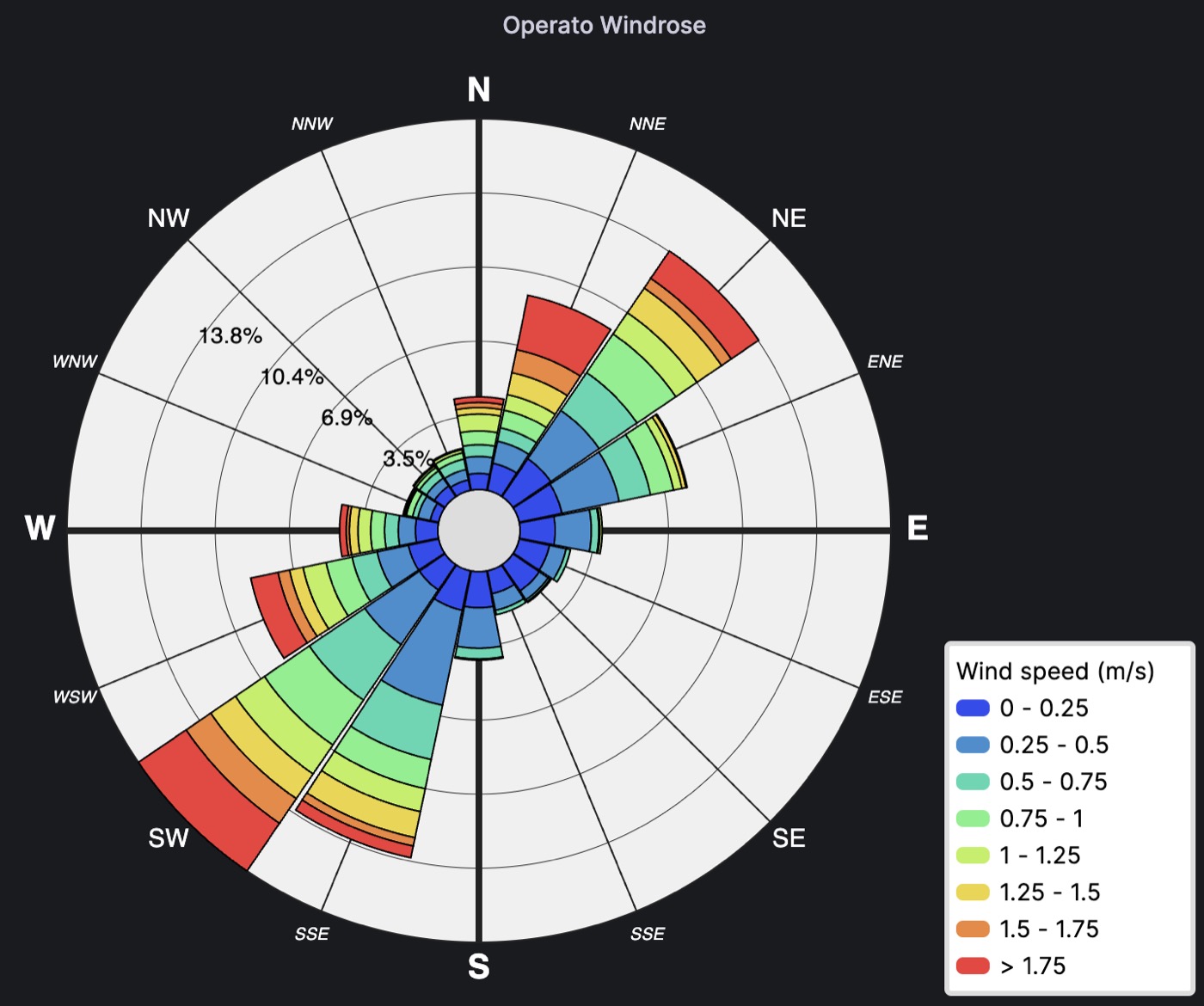The height and width of the screenshot is (1006, 1204).
Task: Click the E direction label
Action: [918, 528]
